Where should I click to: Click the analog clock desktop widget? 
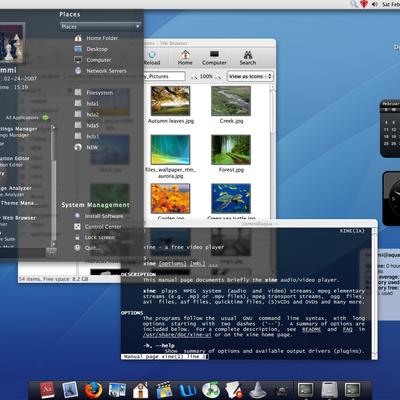(392, 199)
